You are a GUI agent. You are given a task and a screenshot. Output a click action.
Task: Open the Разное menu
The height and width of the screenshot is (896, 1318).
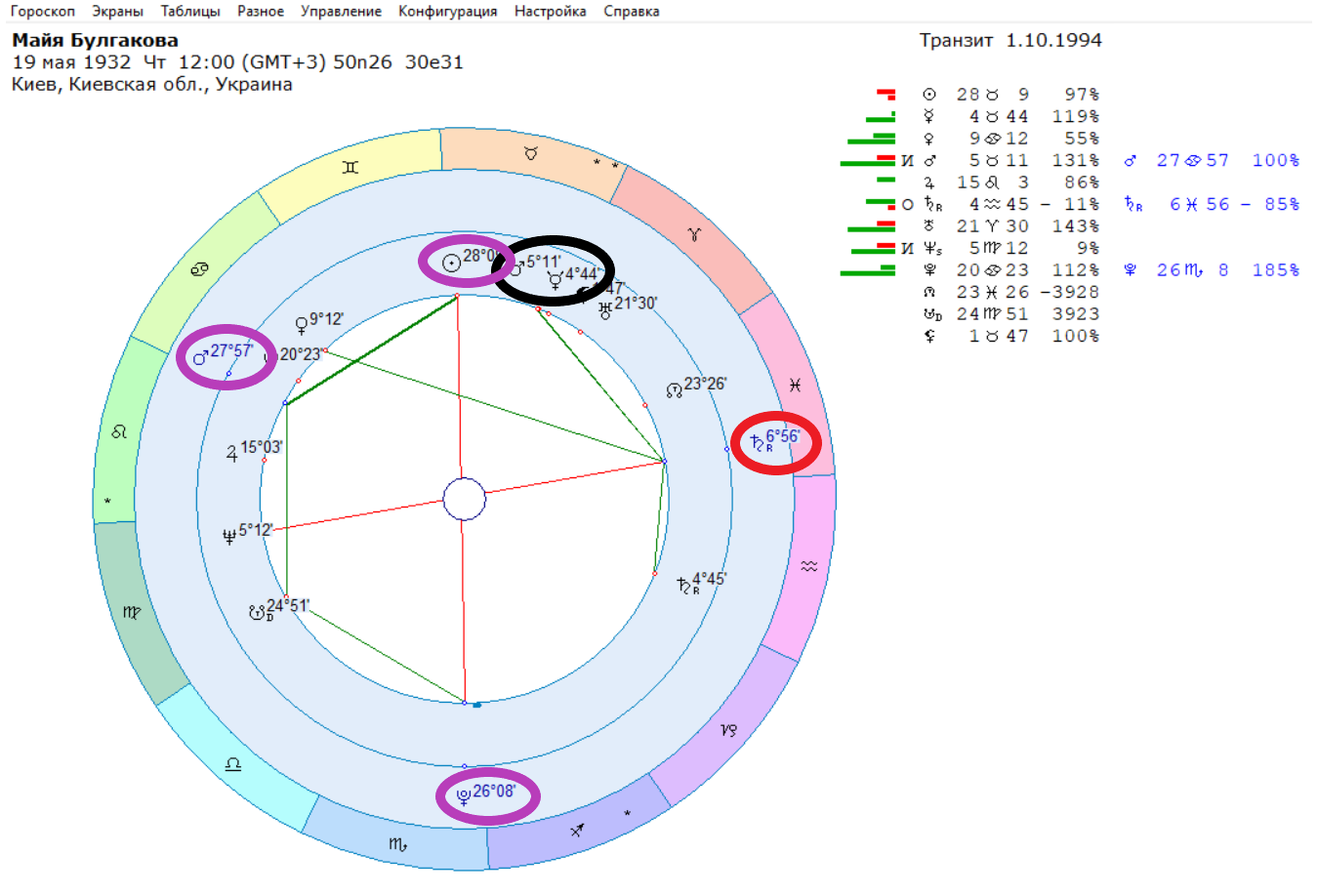(x=261, y=12)
